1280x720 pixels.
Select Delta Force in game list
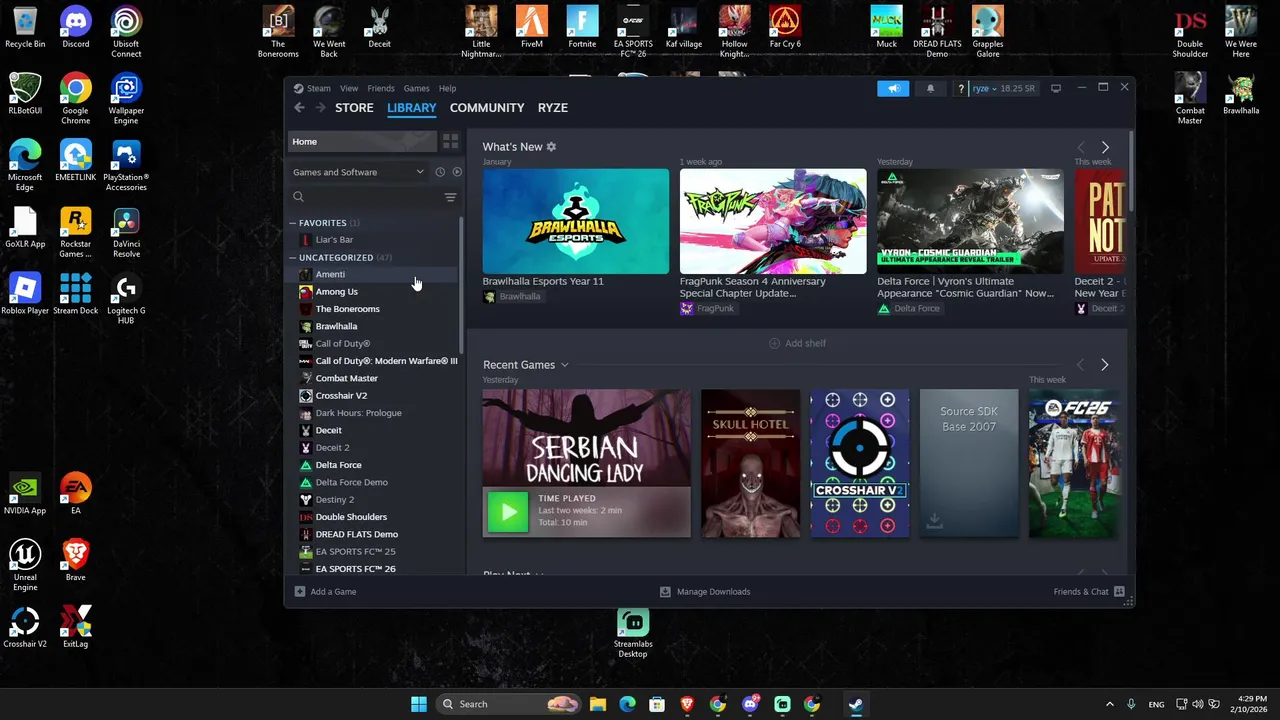click(x=338, y=465)
